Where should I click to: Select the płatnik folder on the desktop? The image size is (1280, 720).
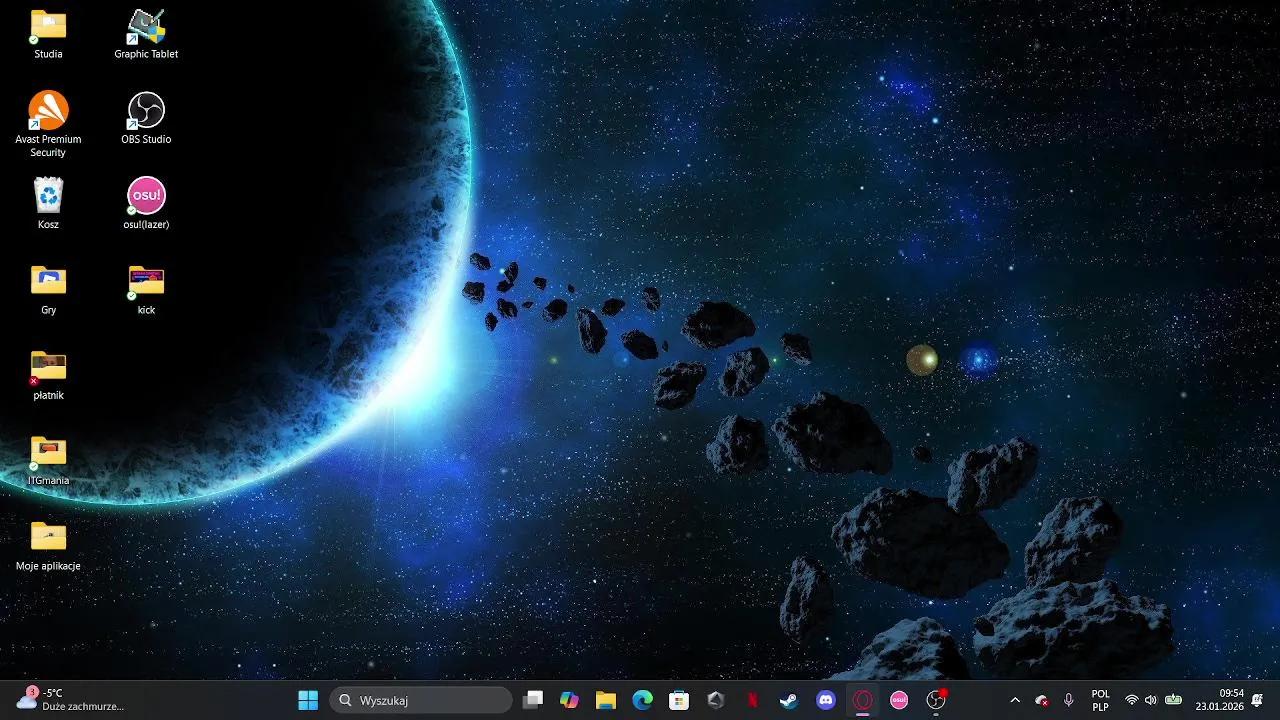(x=48, y=375)
